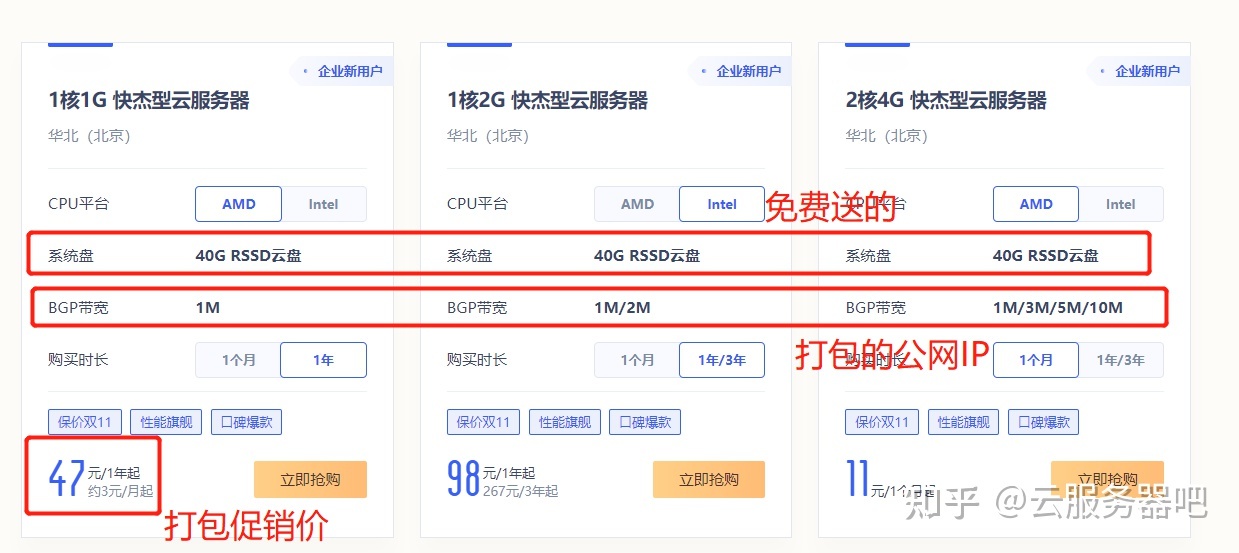Select AMD platform on 1核1G card
The image size is (1239, 553).
[238, 204]
